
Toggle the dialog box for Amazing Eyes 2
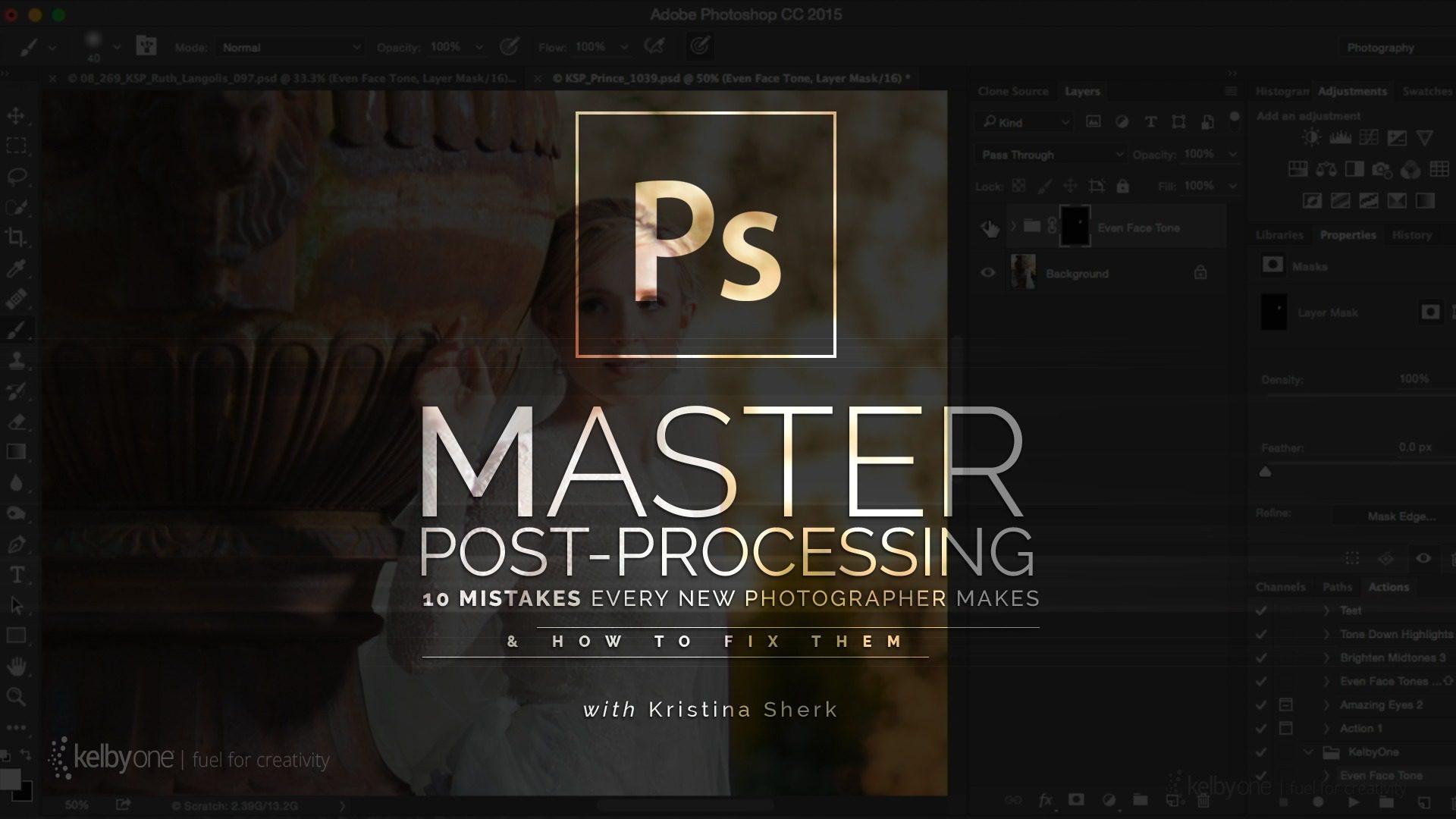(x=1286, y=704)
